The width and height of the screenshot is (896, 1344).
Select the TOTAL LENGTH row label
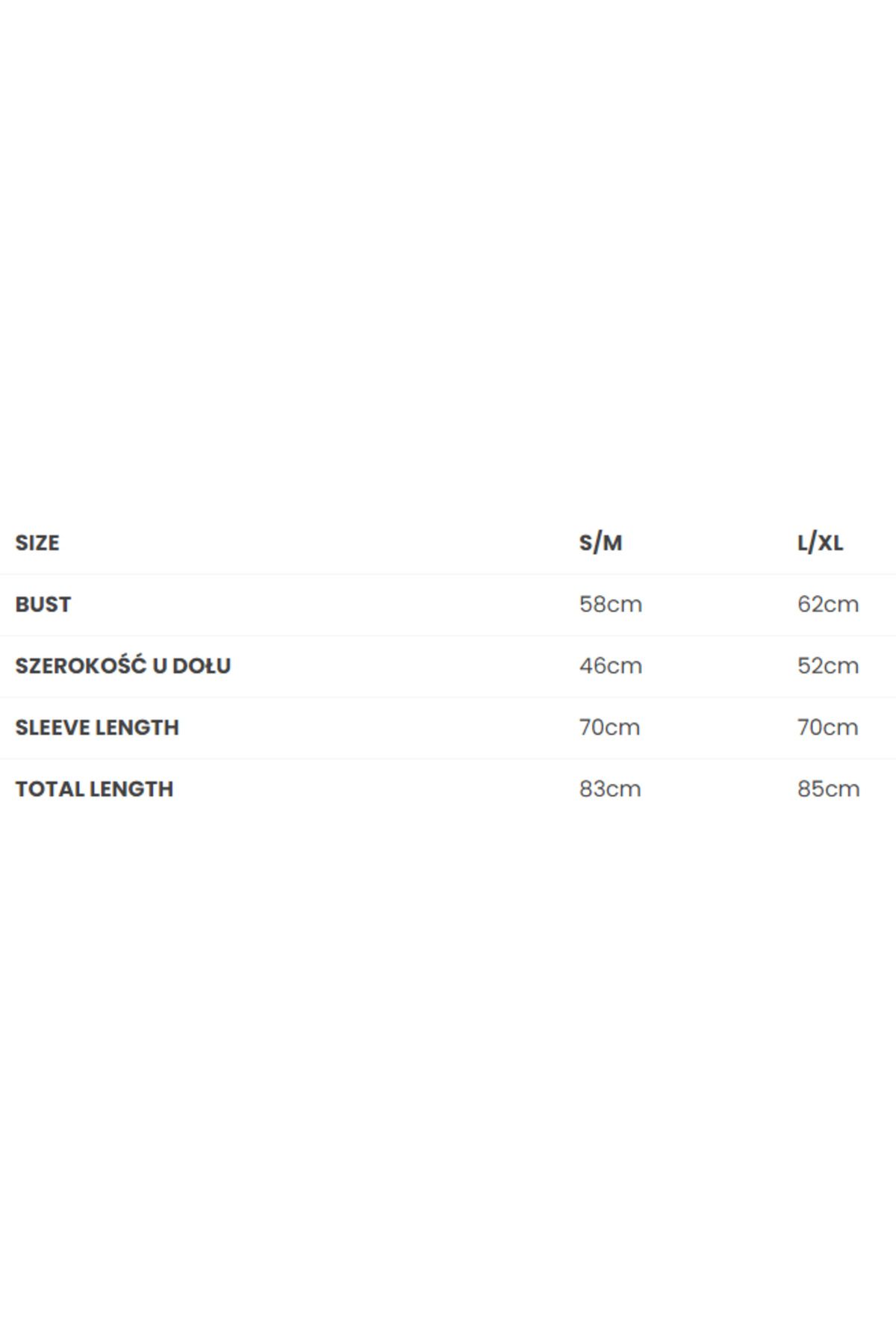(x=94, y=788)
